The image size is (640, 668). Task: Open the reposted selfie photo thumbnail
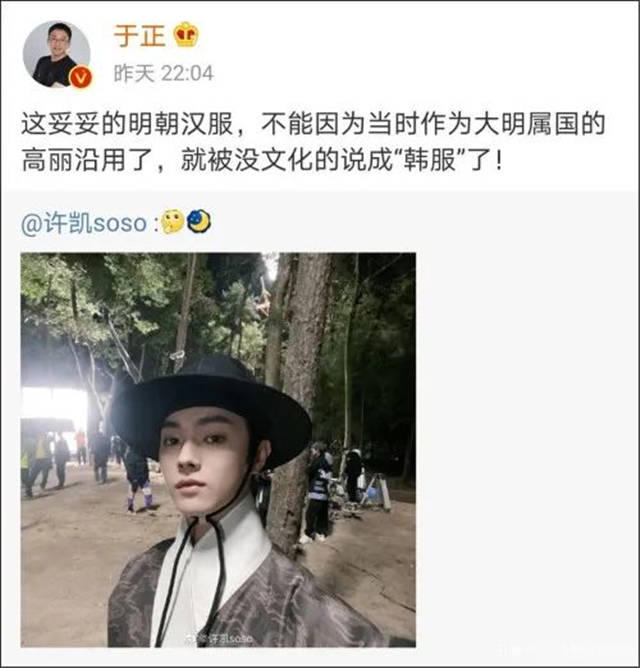pos(218,450)
